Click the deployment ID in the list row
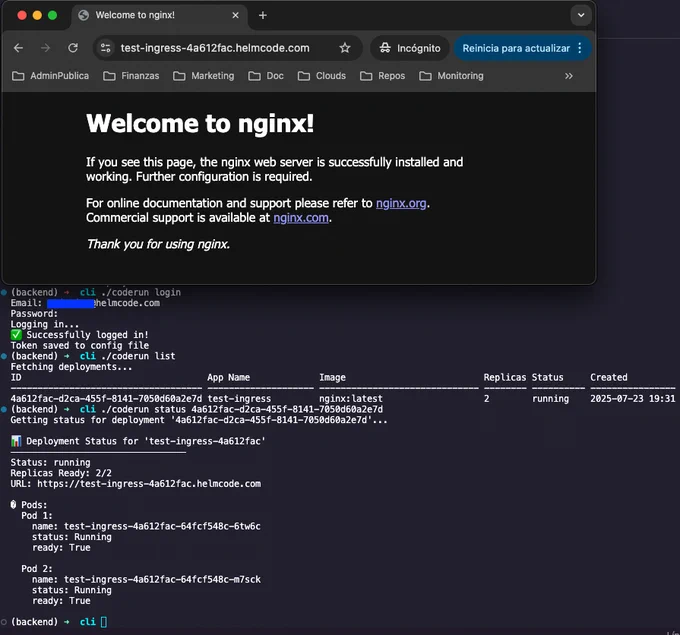 [106, 399]
